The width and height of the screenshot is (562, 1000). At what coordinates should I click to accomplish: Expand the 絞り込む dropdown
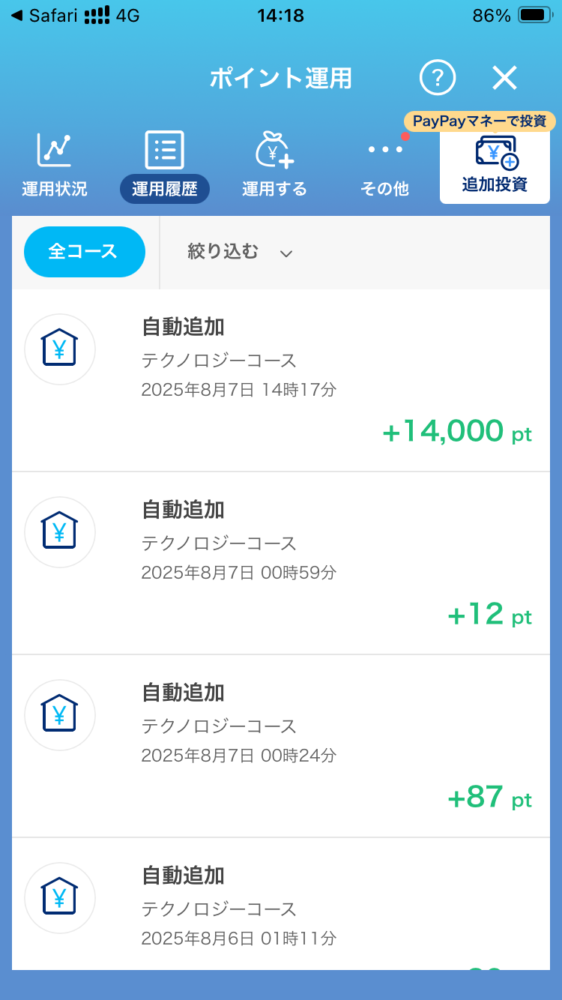coord(240,253)
